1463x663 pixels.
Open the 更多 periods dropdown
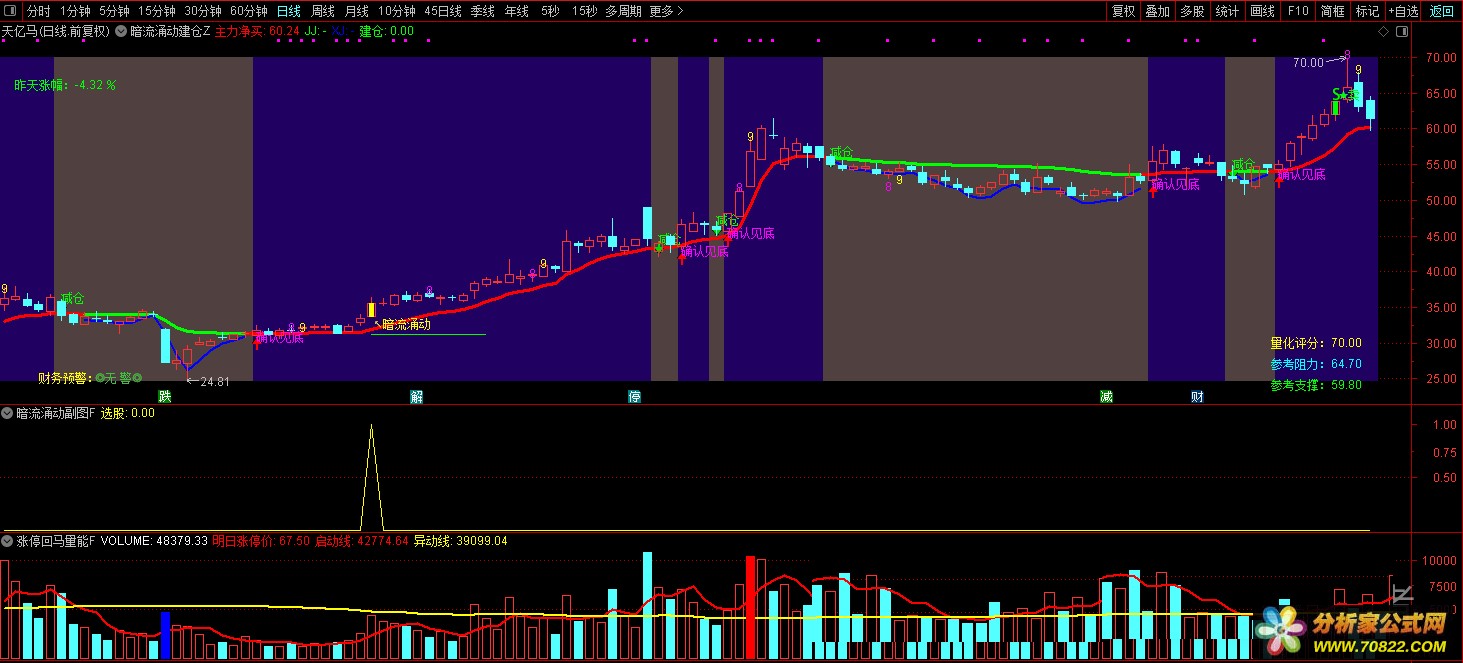(666, 11)
